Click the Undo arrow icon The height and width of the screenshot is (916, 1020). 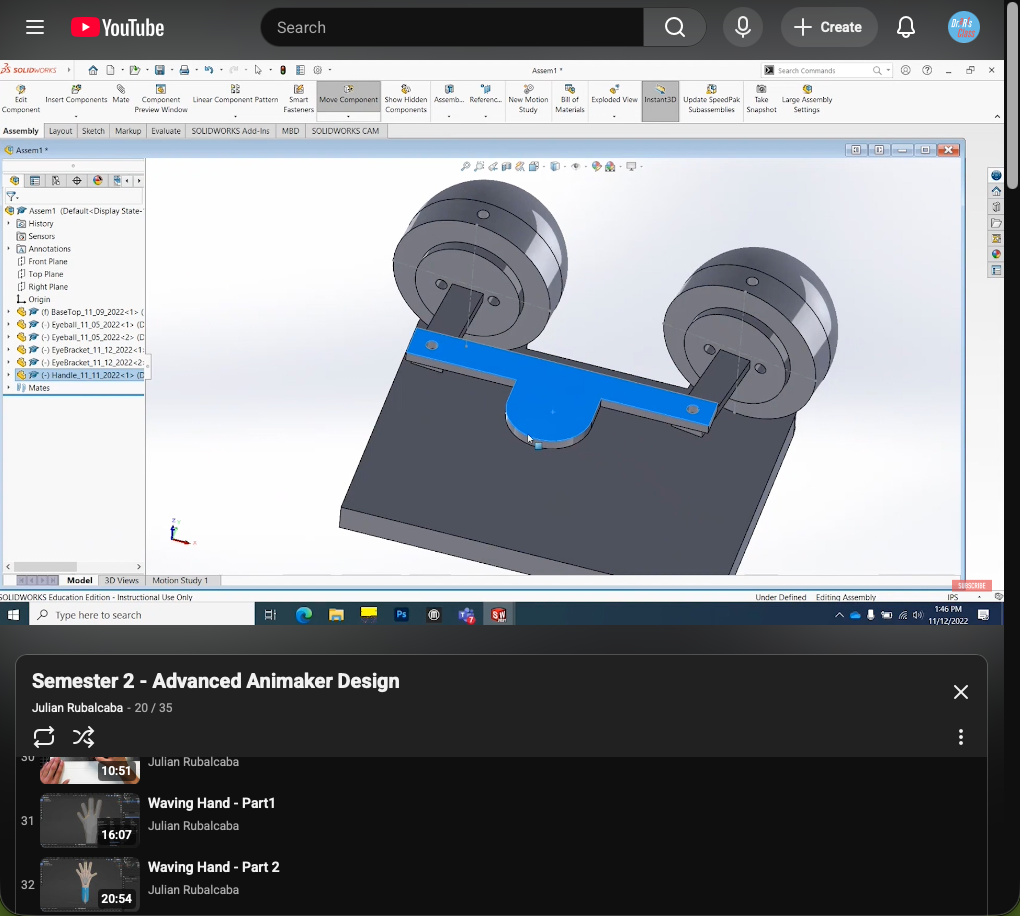coord(209,70)
